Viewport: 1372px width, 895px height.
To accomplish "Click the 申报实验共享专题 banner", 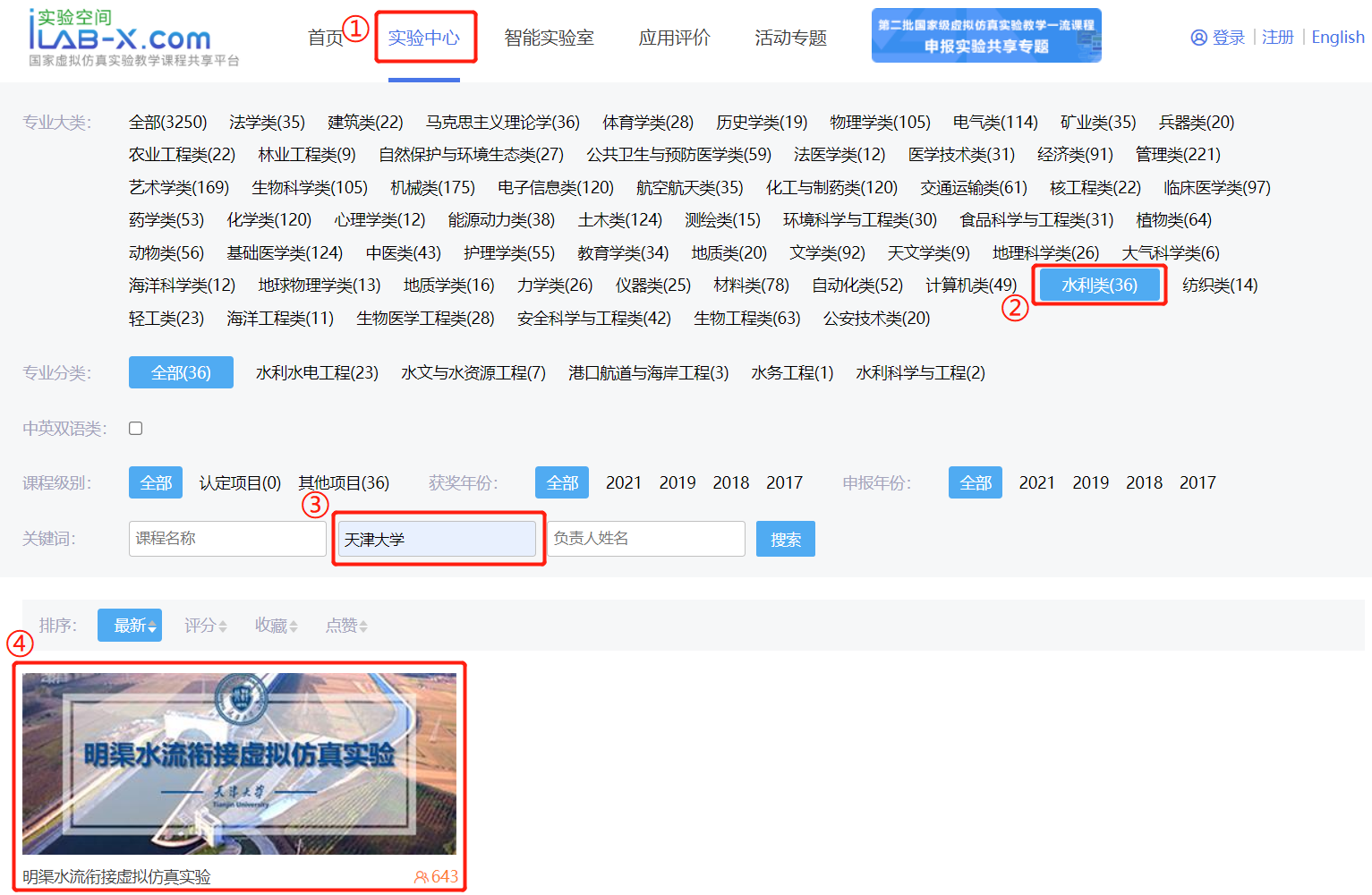I will click(985, 36).
